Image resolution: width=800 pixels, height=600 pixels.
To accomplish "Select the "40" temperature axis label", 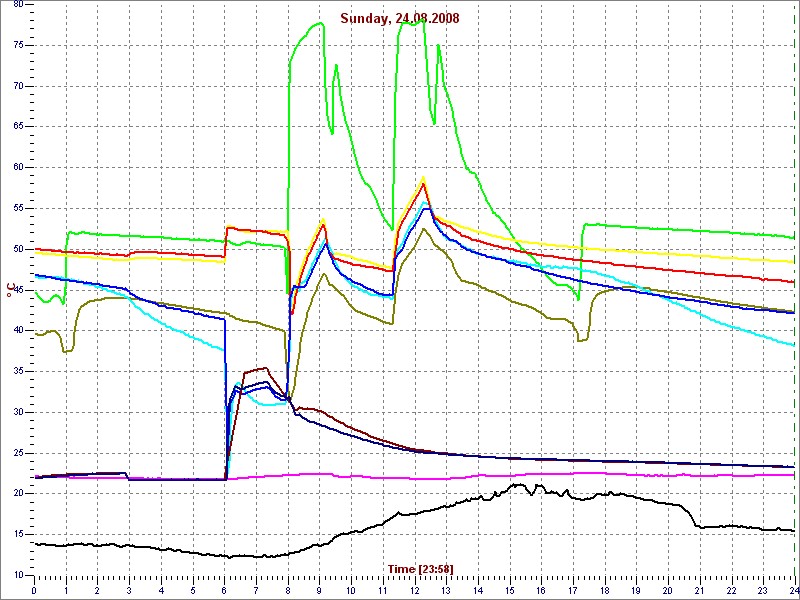I will click(18, 331).
